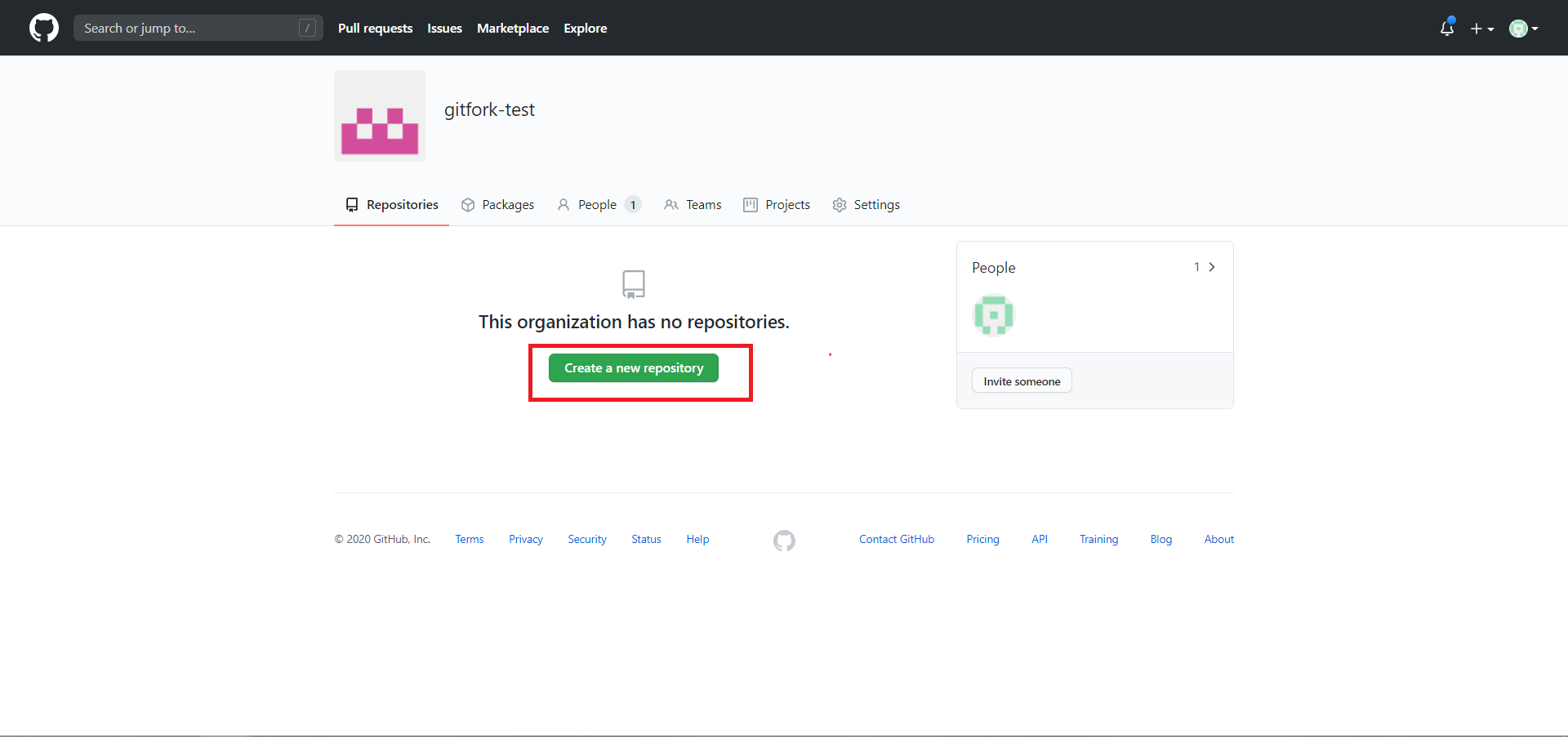
Task: Open the user avatar account menu
Action: click(1524, 29)
